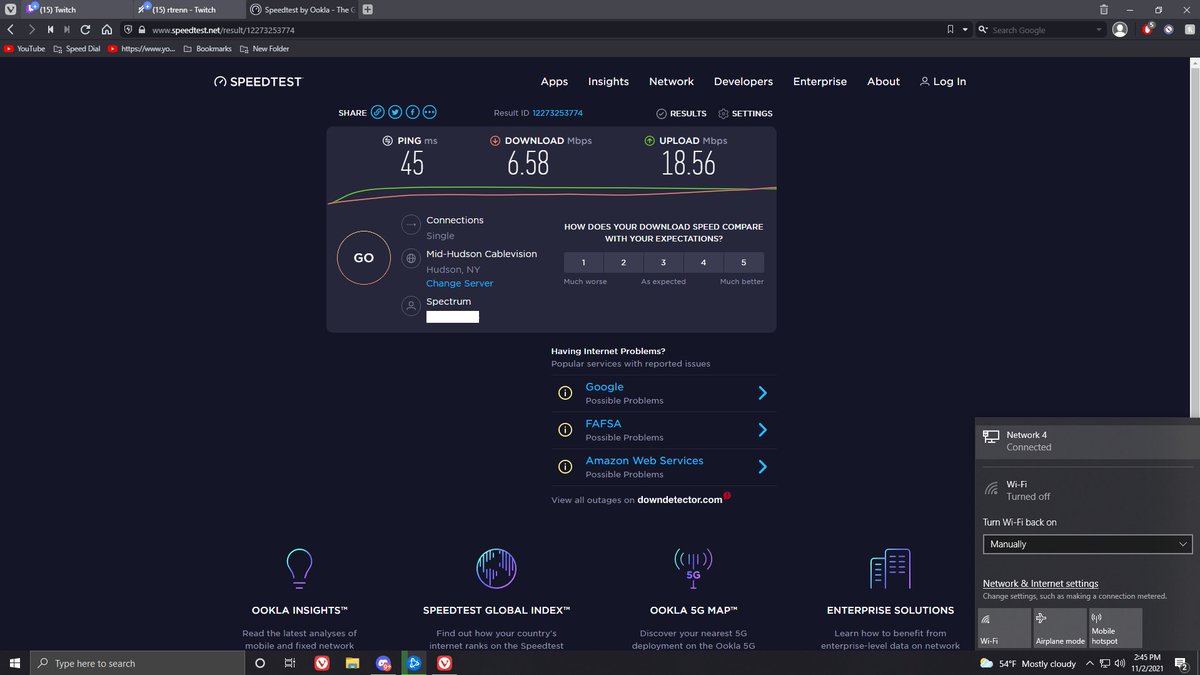This screenshot has height=675, width=1200.
Task: Open File Explorer from the taskbar
Action: coord(352,663)
